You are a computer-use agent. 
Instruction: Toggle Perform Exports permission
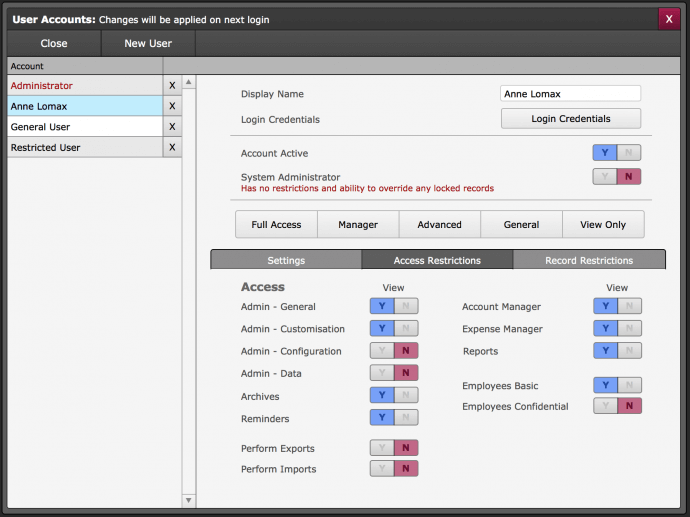pyautogui.click(x=394, y=448)
